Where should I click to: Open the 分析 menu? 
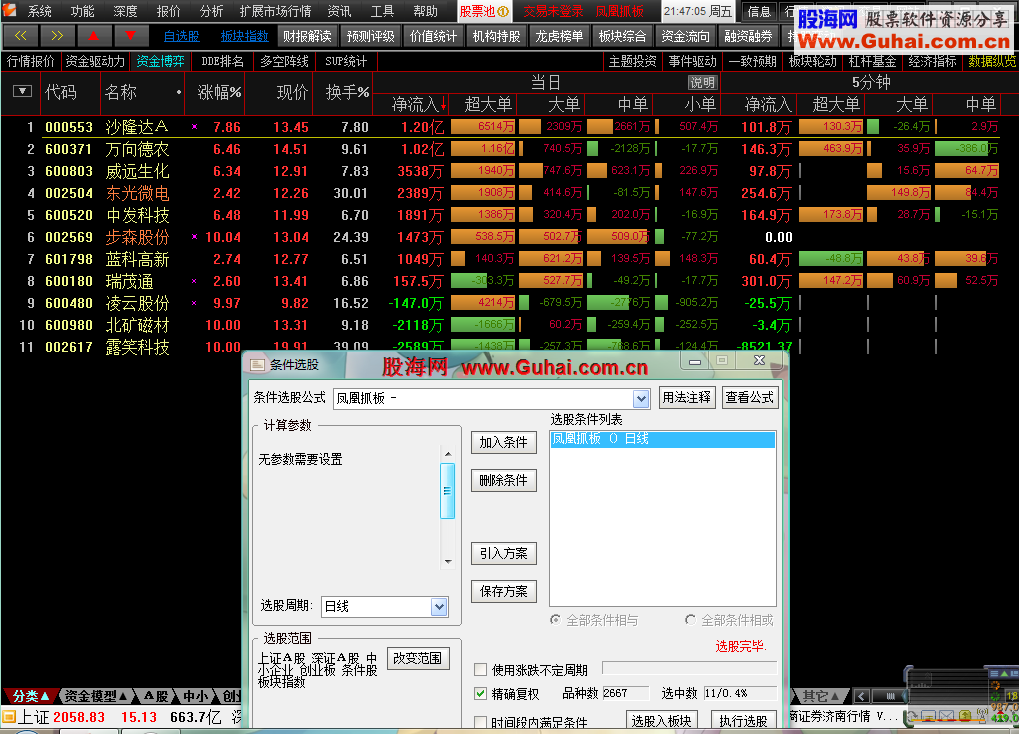(211, 11)
